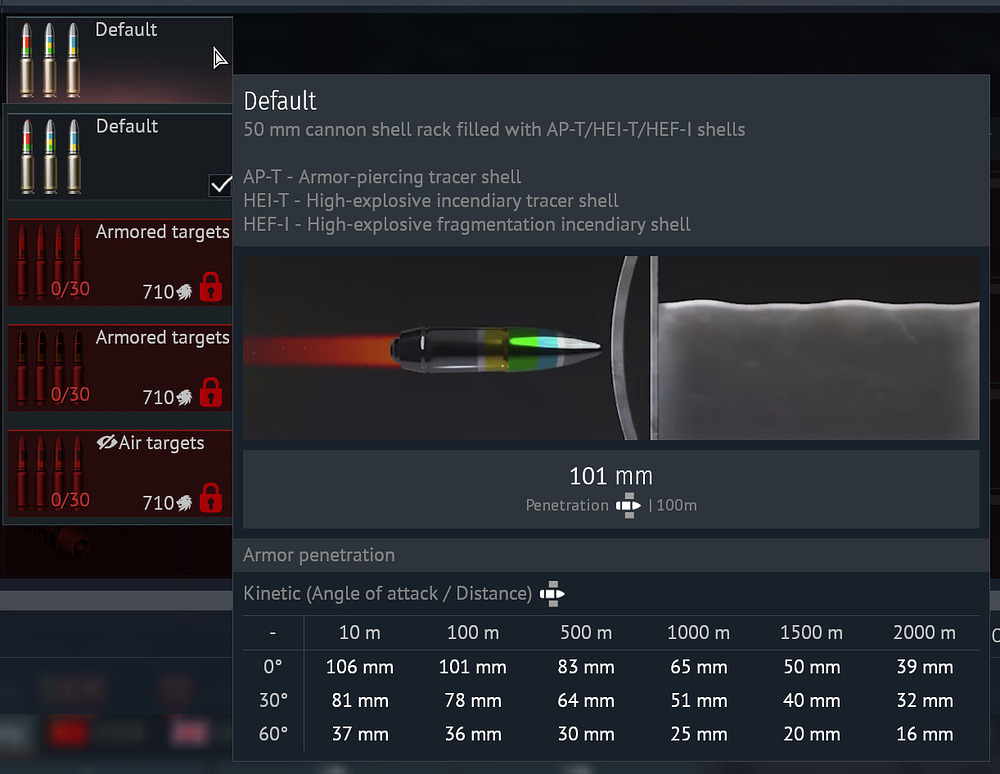Click the 0/30 counter on the Air targets belt

(70, 500)
